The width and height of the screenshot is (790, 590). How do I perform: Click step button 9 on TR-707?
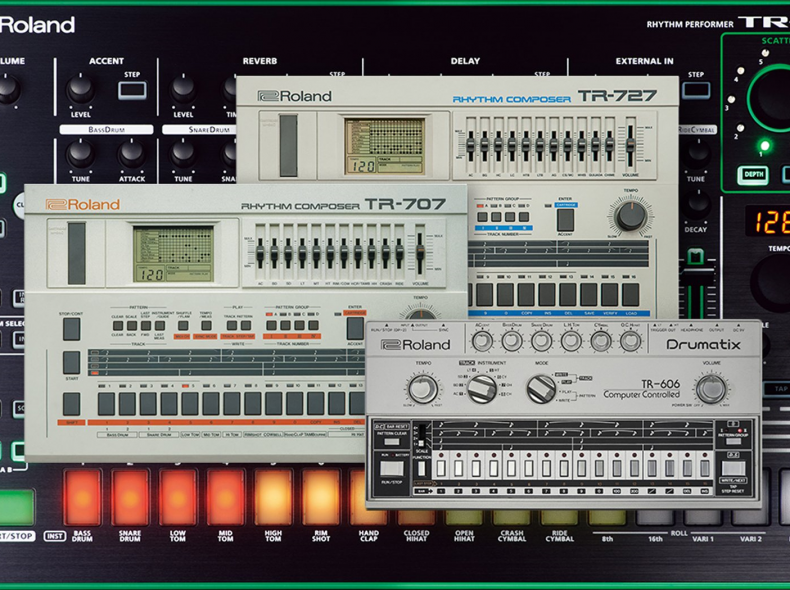click(x=274, y=404)
